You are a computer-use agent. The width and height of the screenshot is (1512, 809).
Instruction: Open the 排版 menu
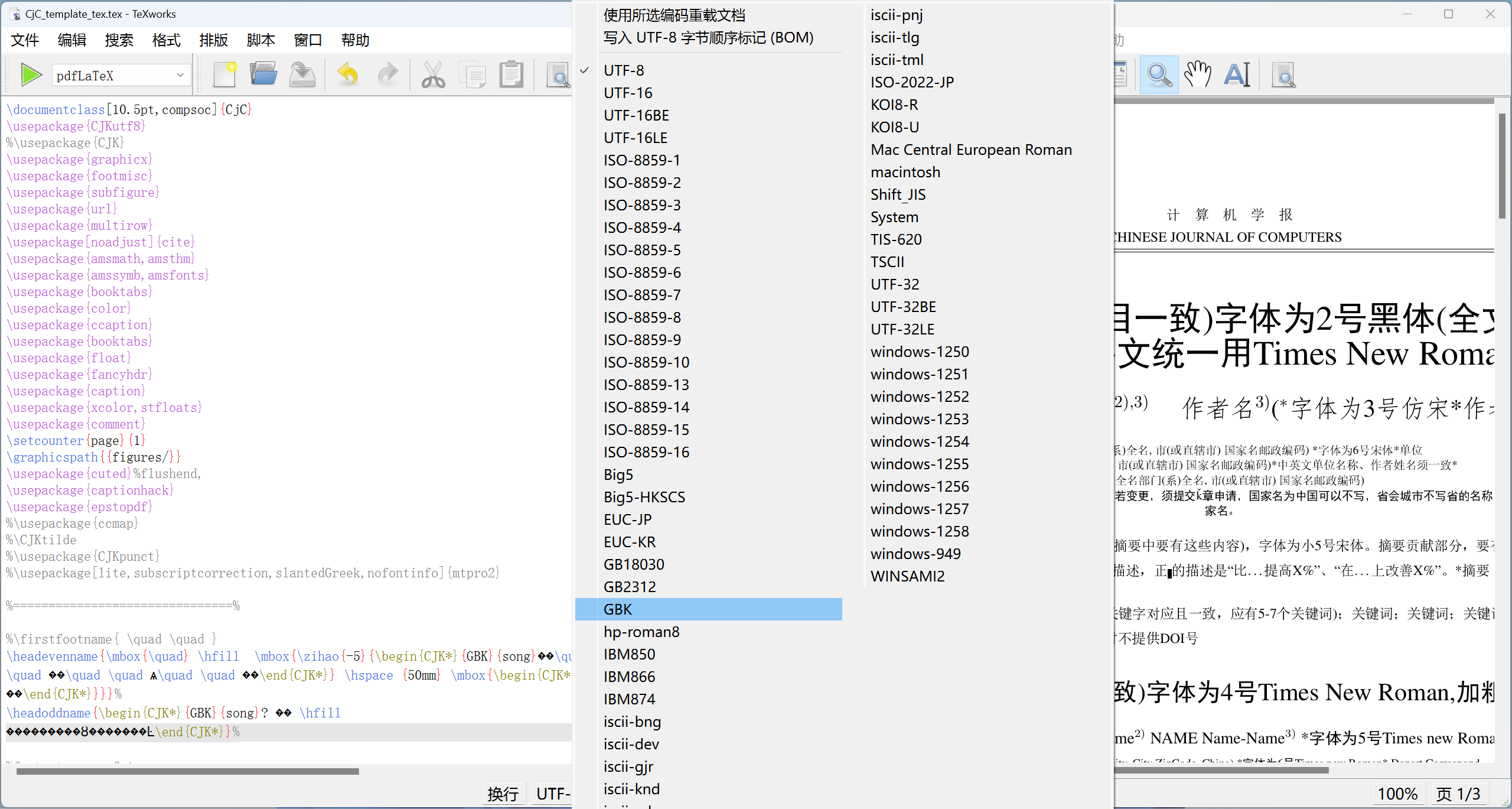213,40
